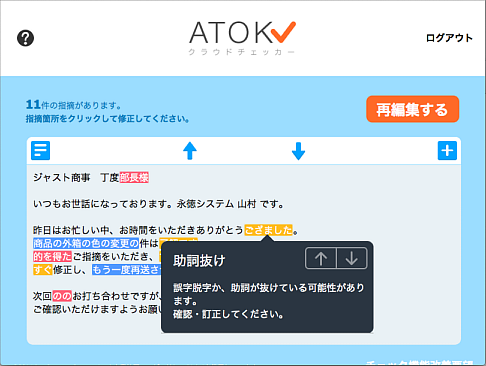Click the 11件の指摘があります text
Image resolution: width=486 pixels, height=366 pixels.
pos(73,105)
